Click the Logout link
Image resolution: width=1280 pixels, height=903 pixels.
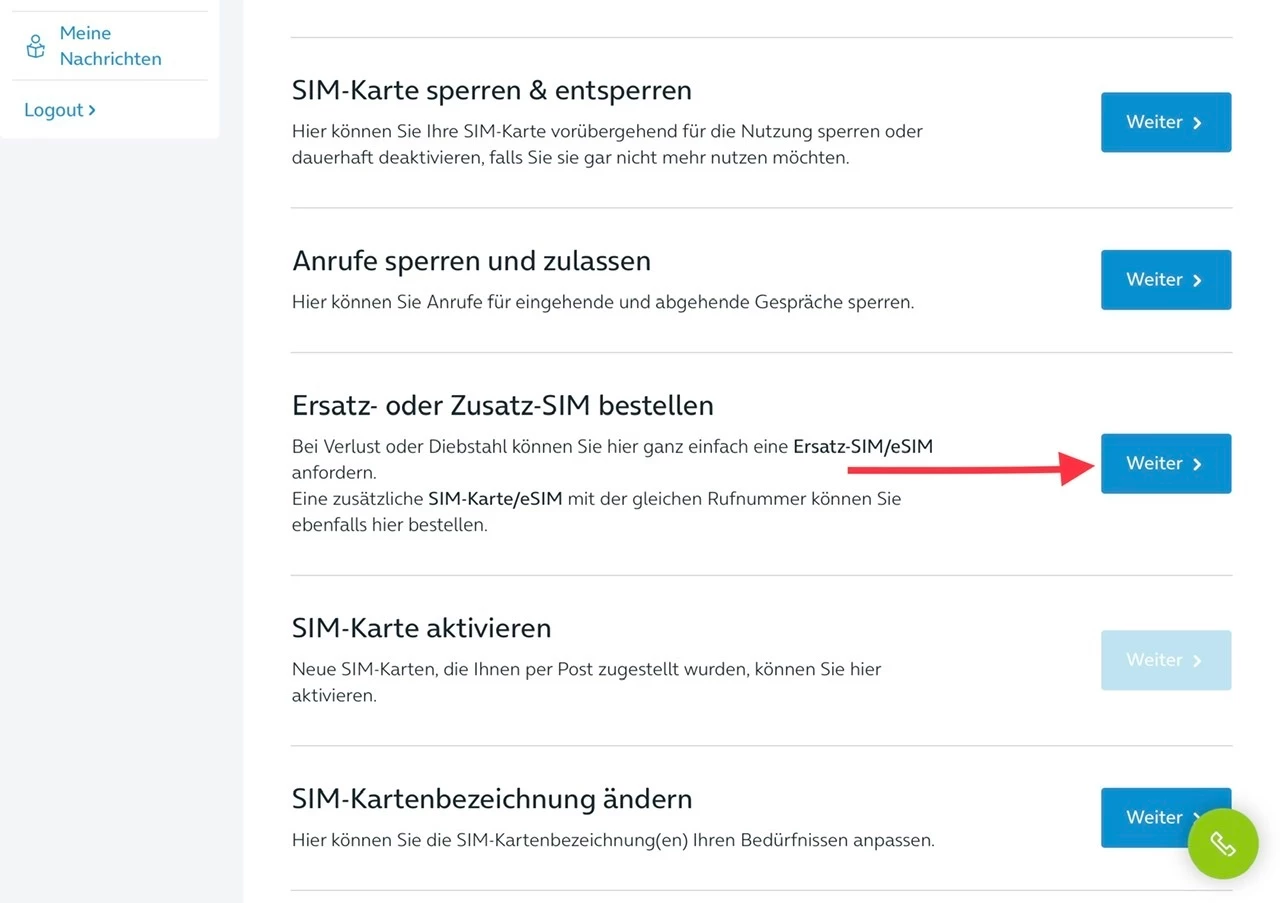tap(54, 110)
